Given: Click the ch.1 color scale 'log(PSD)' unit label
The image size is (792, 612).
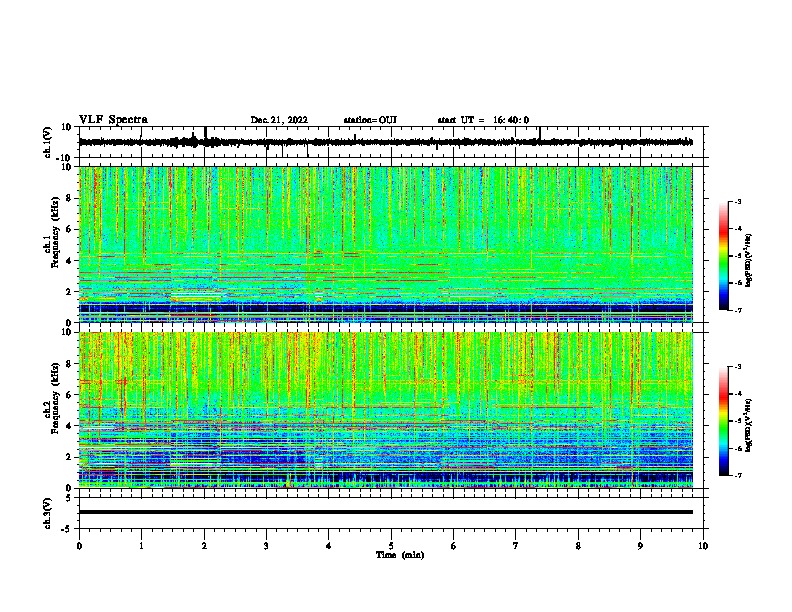Looking at the screenshot, I should 749,260.
